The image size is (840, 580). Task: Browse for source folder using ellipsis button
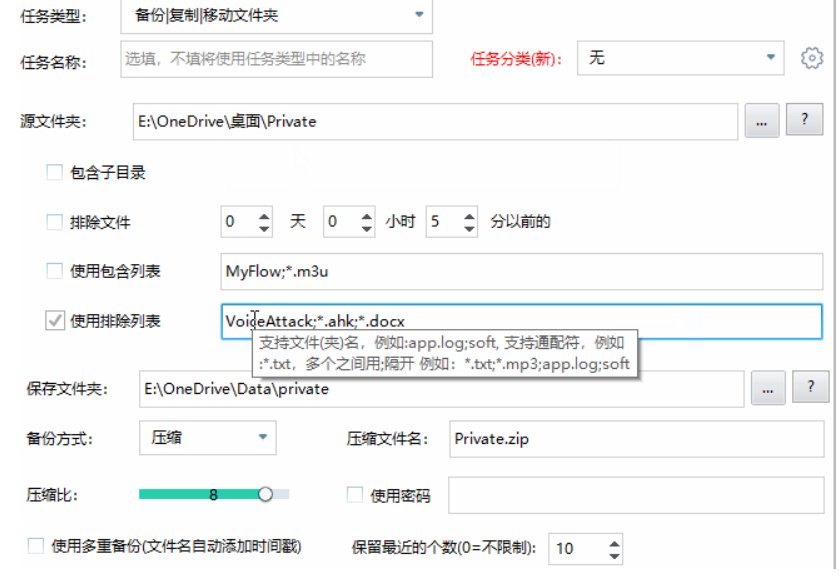pyautogui.click(x=762, y=119)
